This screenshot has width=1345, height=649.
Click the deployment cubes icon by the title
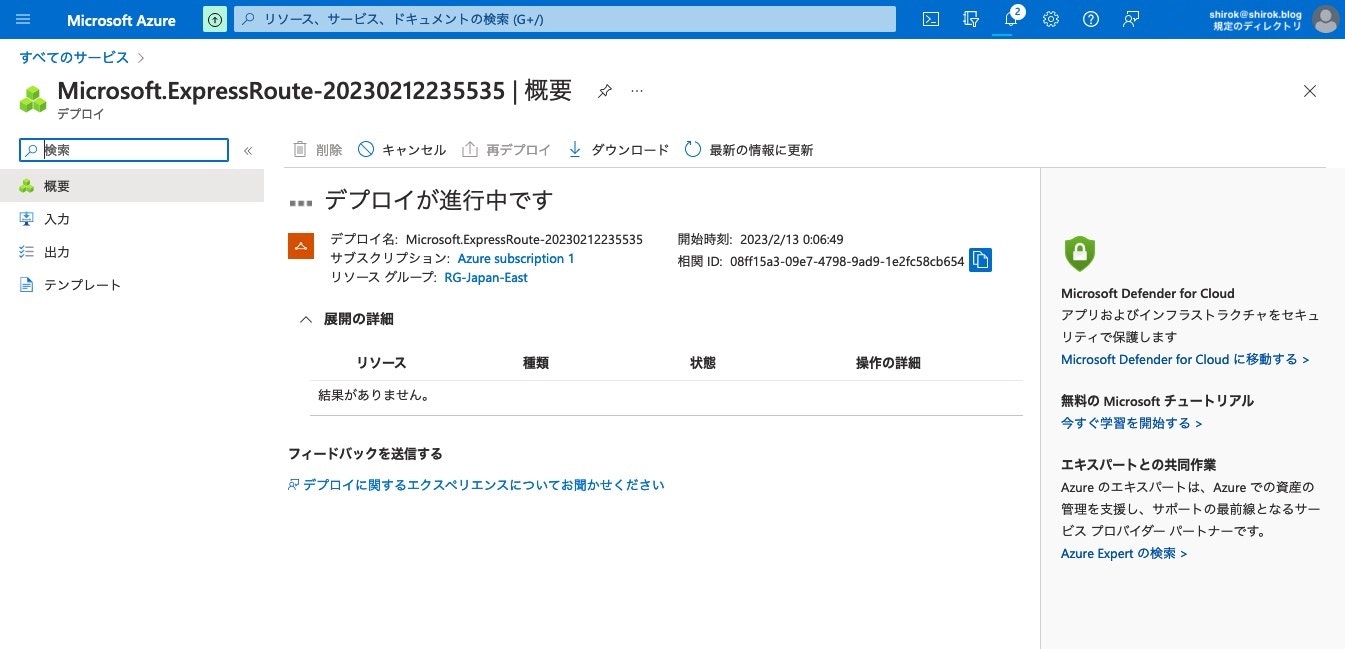(33, 98)
